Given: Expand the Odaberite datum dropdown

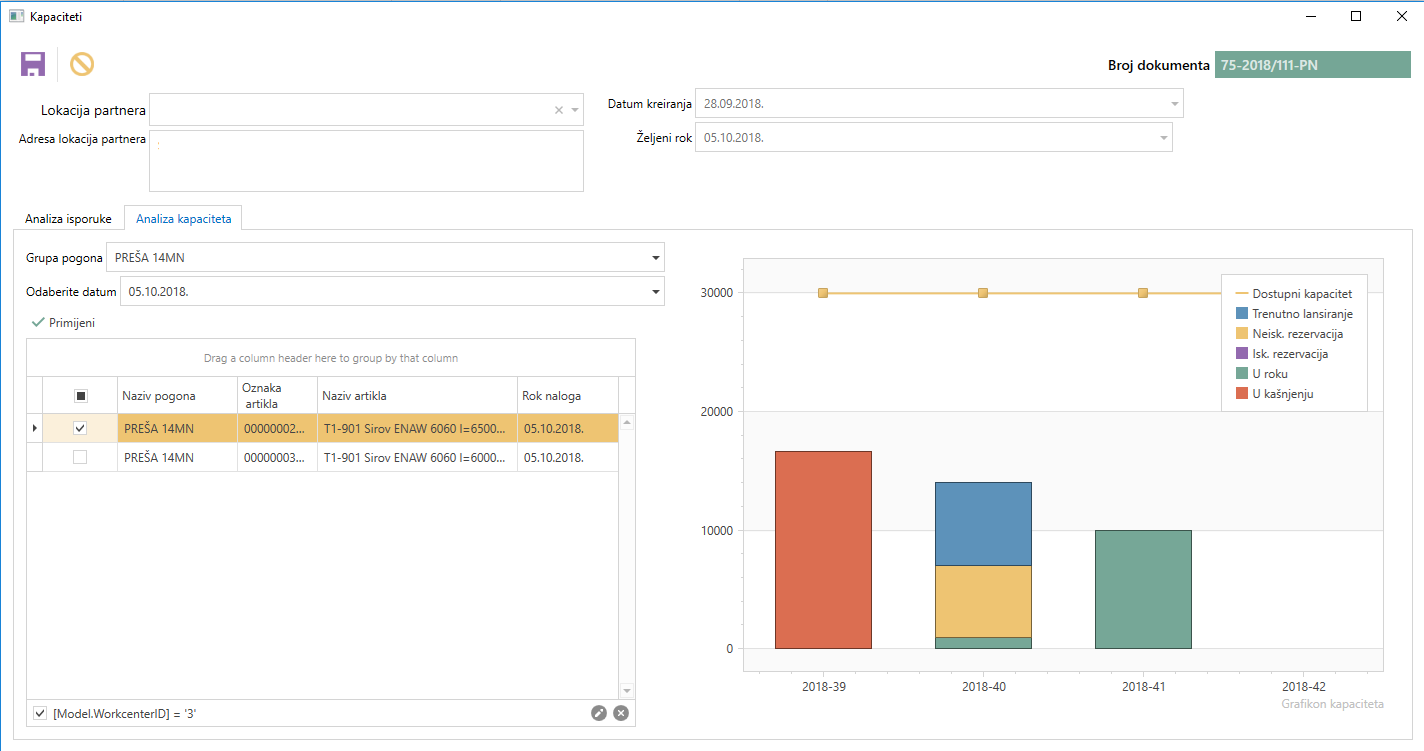Looking at the screenshot, I should (656, 292).
